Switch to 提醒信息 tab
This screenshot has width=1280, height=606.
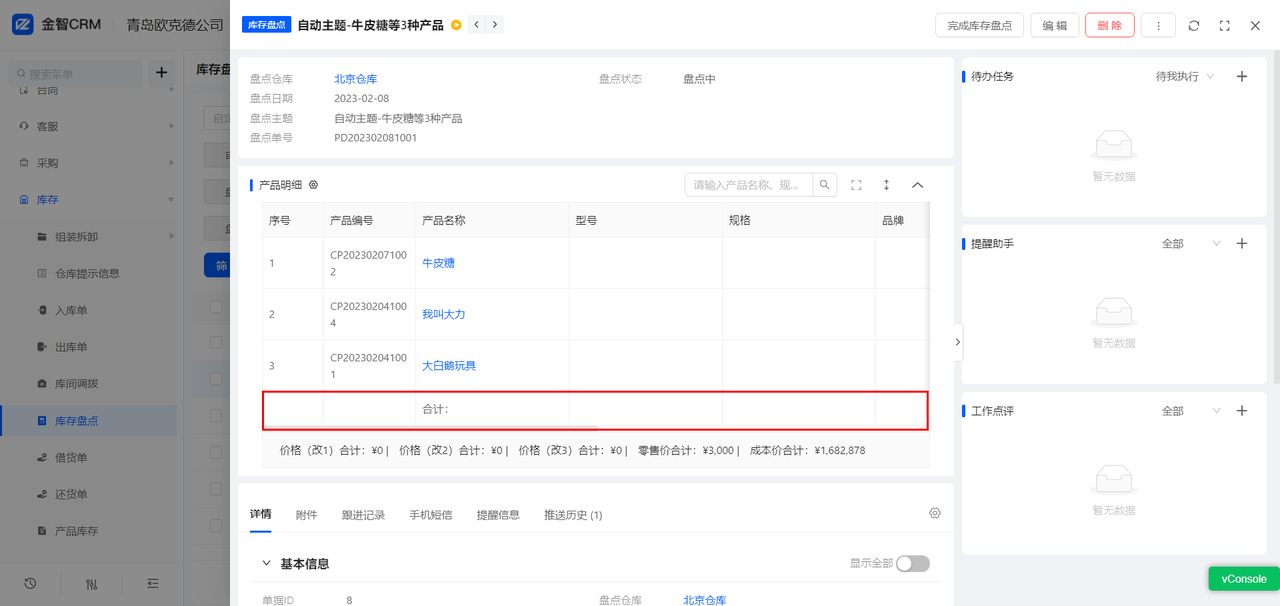click(498, 515)
